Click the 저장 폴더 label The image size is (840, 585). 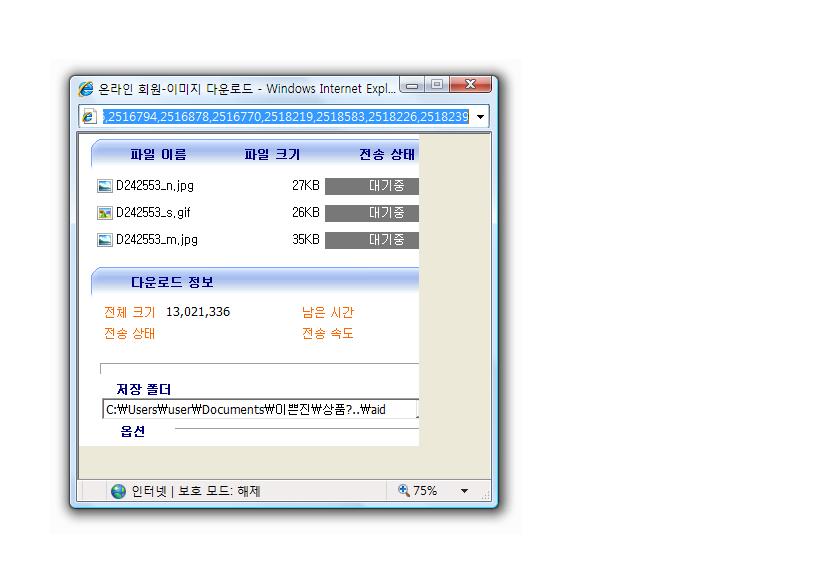pyautogui.click(x=144, y=389)
